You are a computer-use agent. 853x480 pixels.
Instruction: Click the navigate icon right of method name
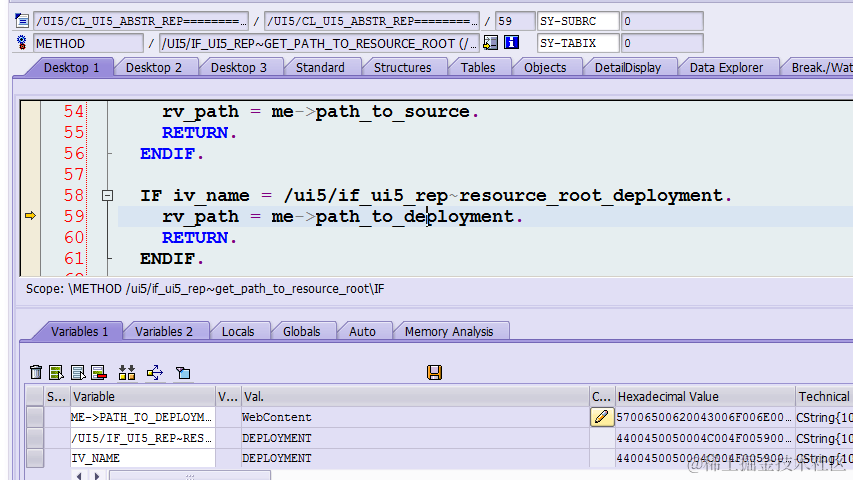tap(490, 42)
